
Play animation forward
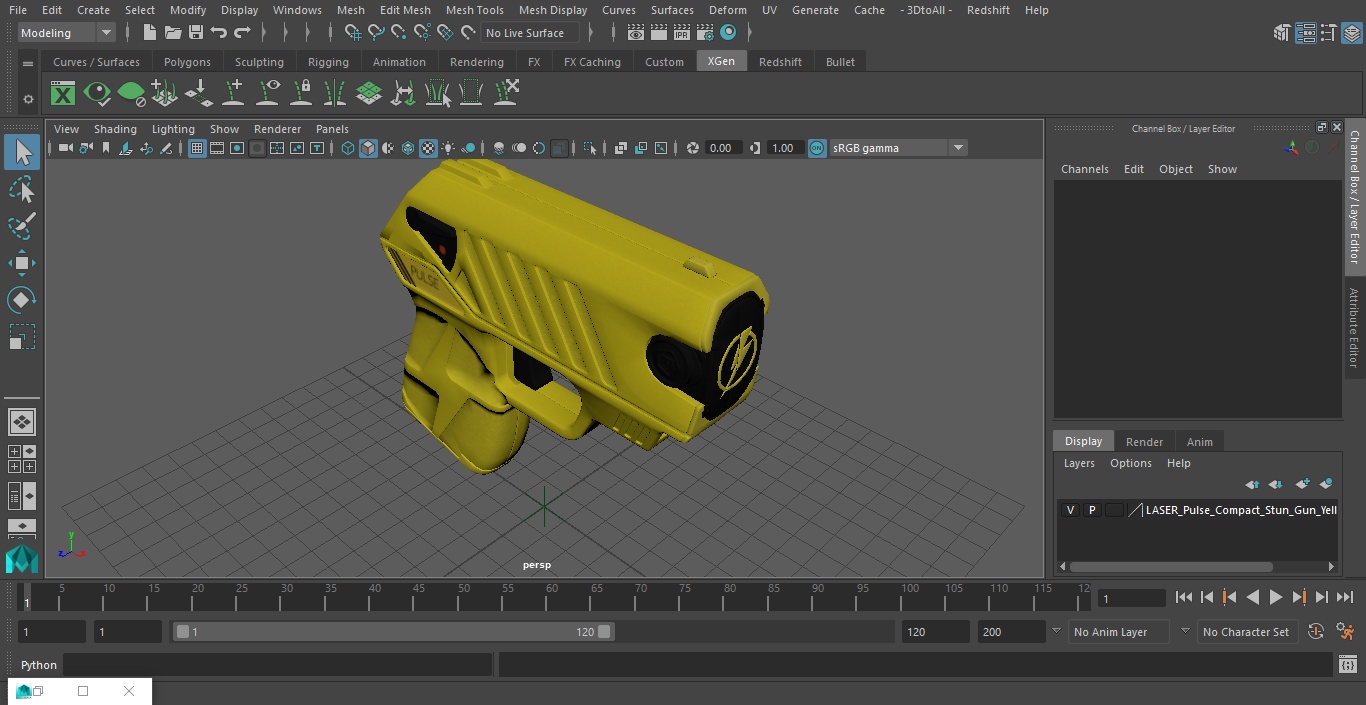point(1276,597)
